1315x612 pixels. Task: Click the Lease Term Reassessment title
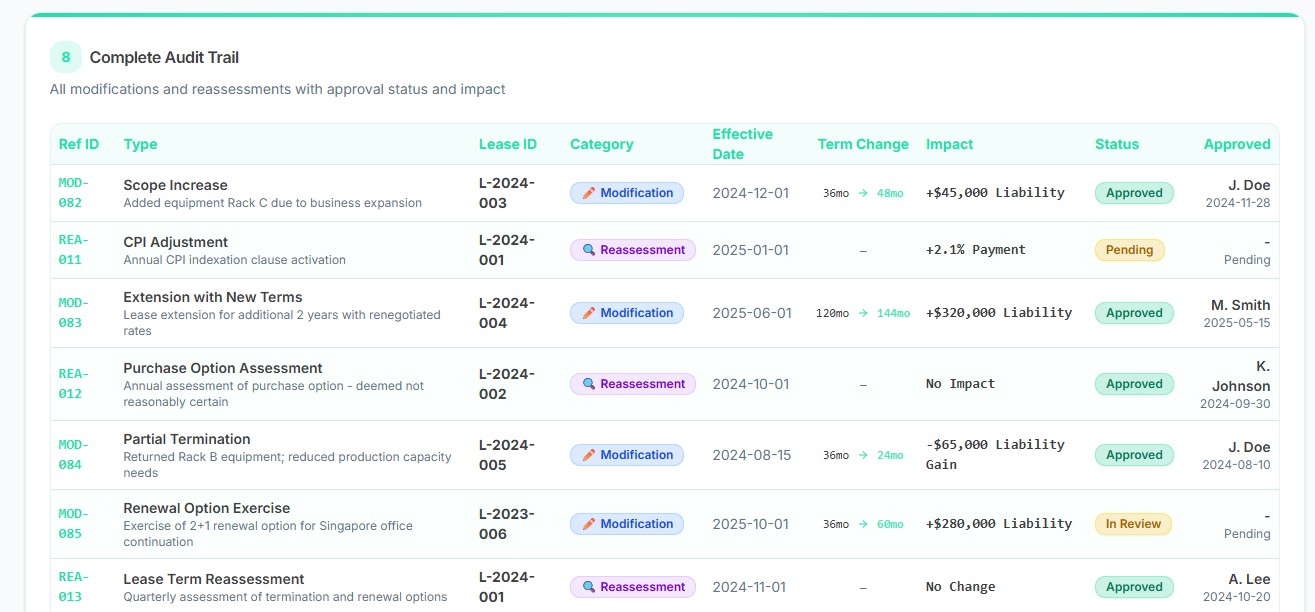[214, 579]
